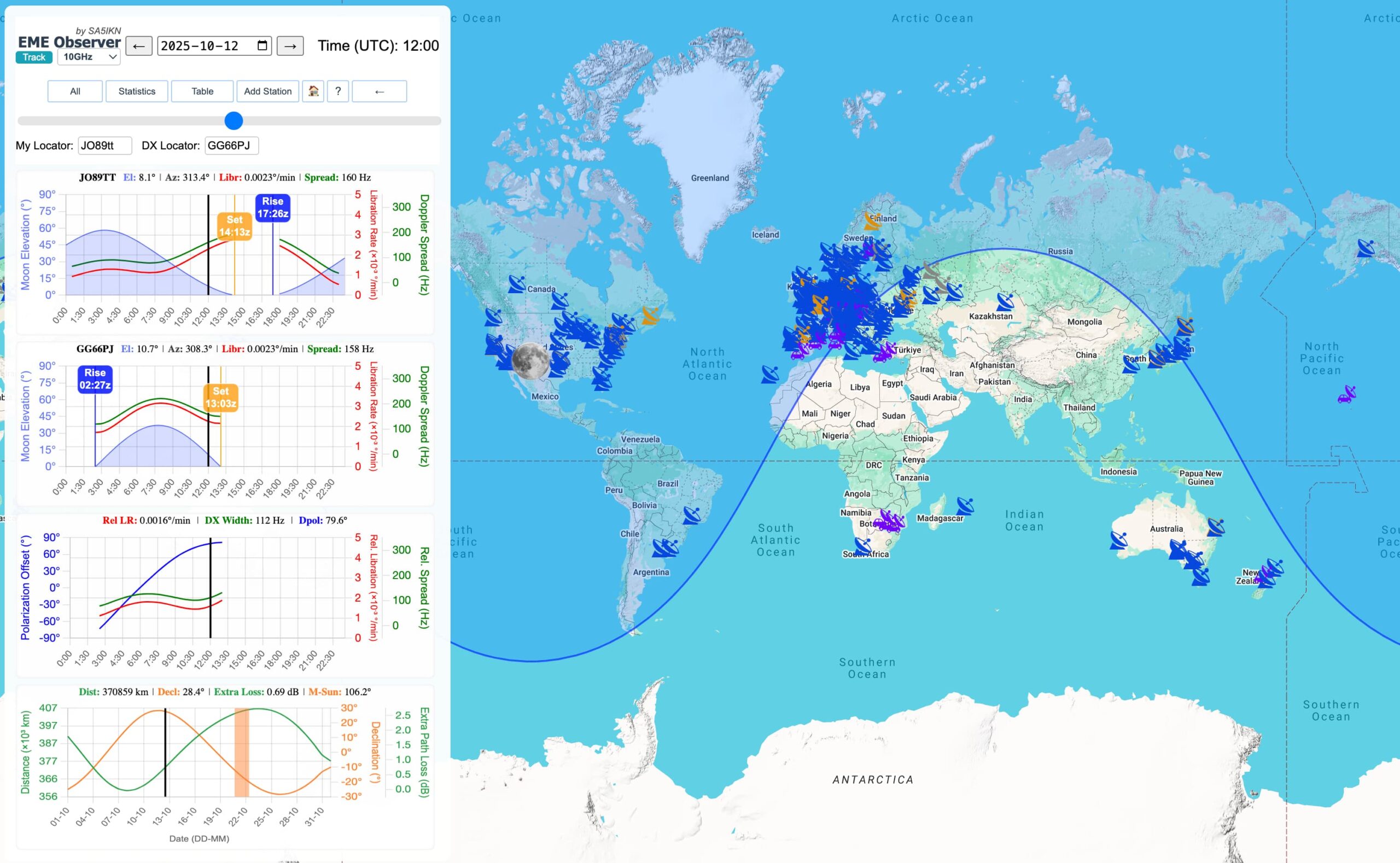1400x863 pixels.
Task: Select the dish station in Alaska region
Action: click(1365, 248)
